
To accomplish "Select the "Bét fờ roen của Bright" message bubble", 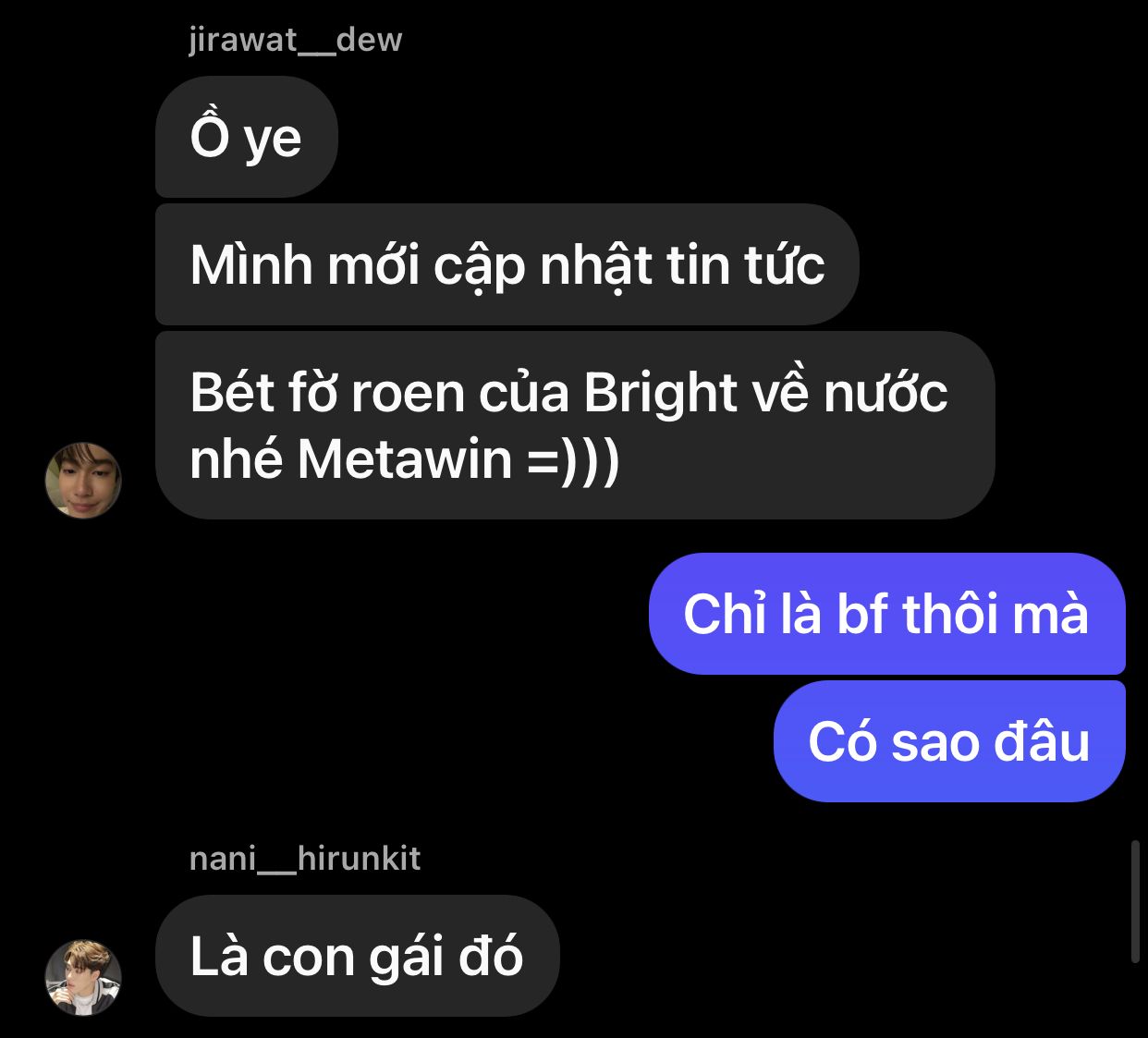I will (x=573, y=425).
